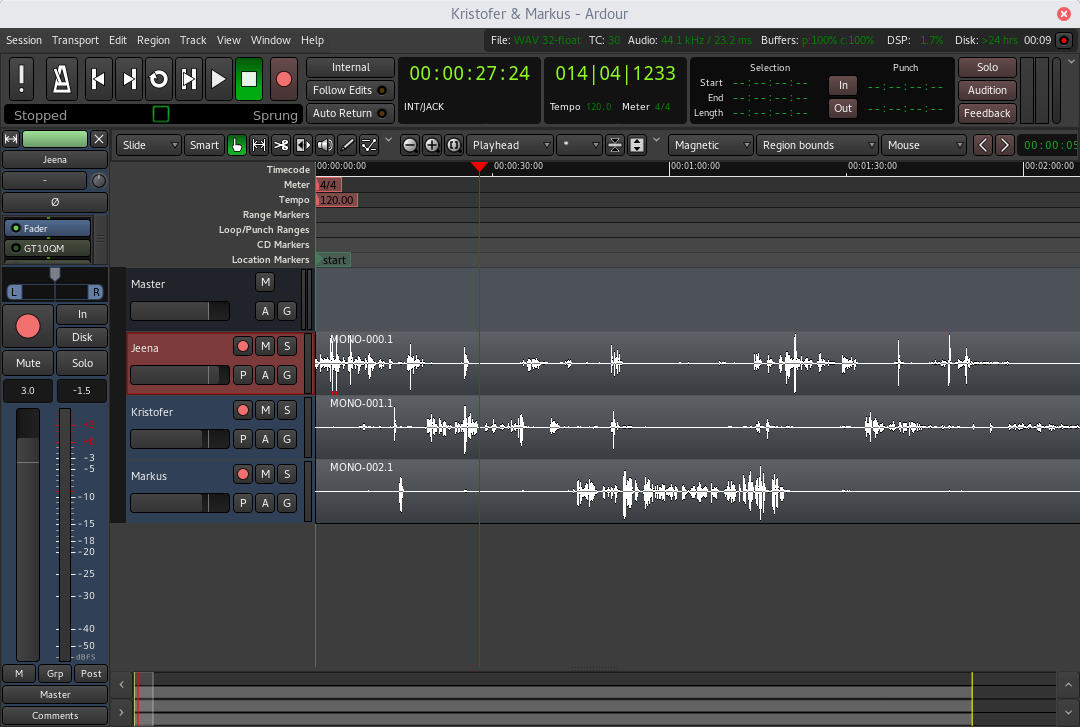
Task: Go to session end transport button
Action: point(129,79)
